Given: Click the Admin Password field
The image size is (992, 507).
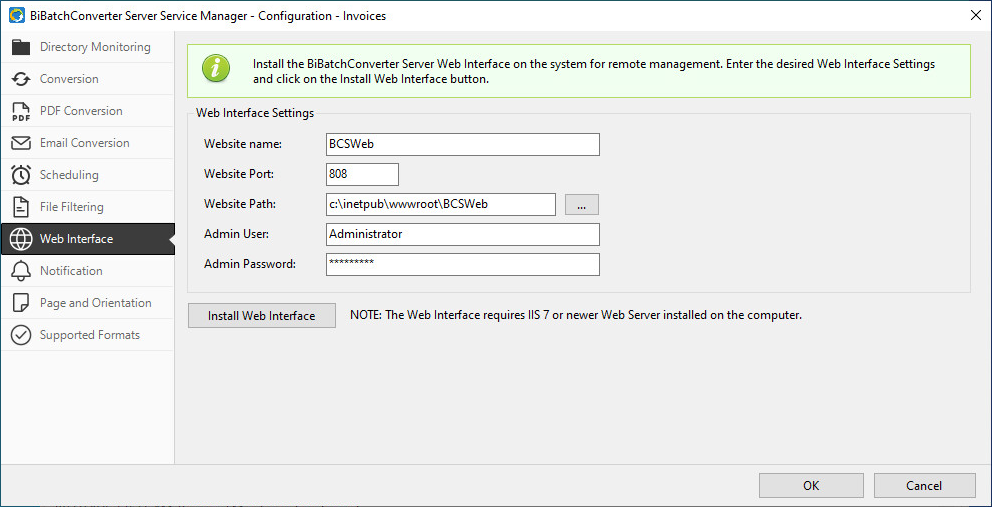Looking at the screenshot, I should 462,264.
